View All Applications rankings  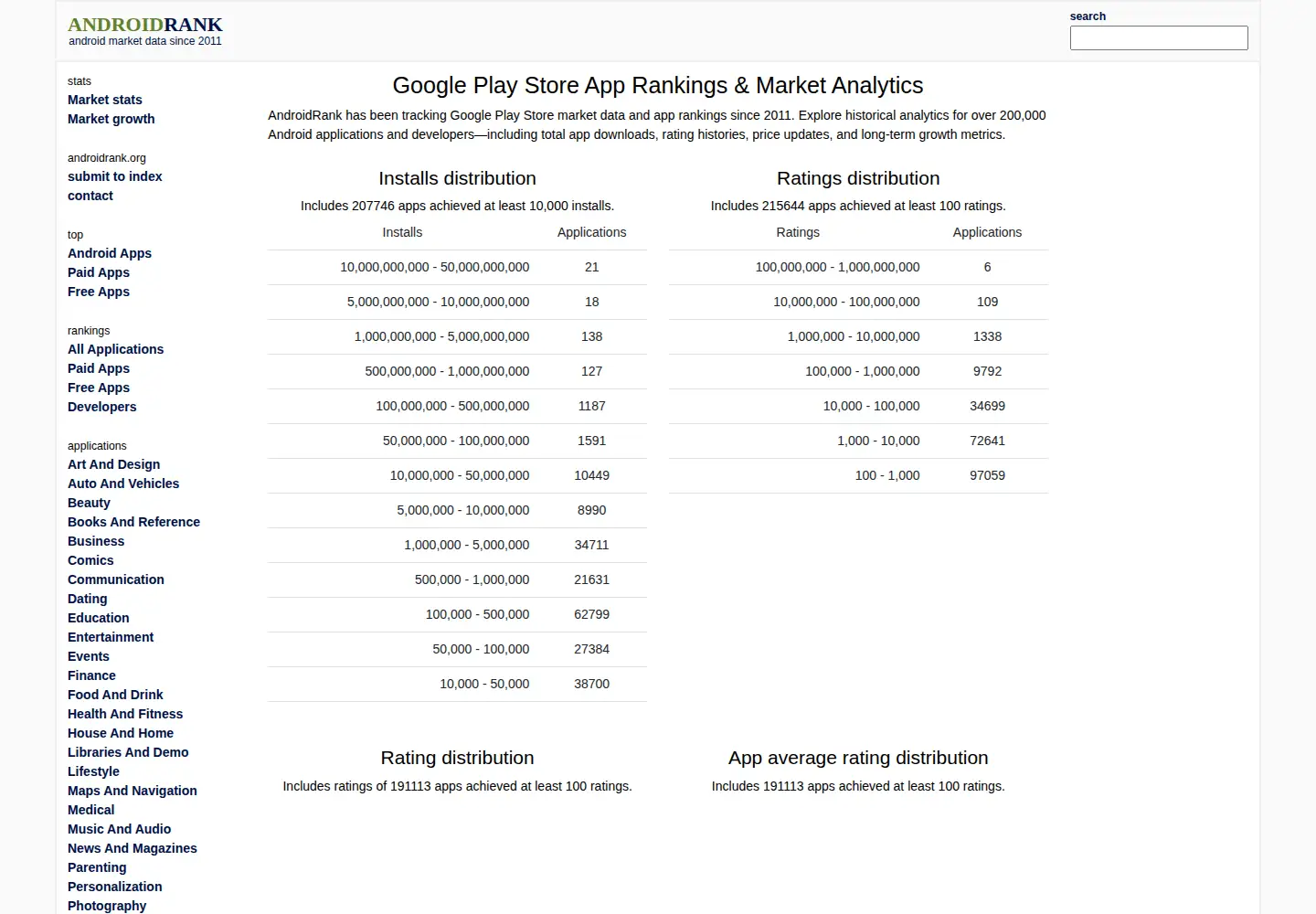(x=116, y=349)
